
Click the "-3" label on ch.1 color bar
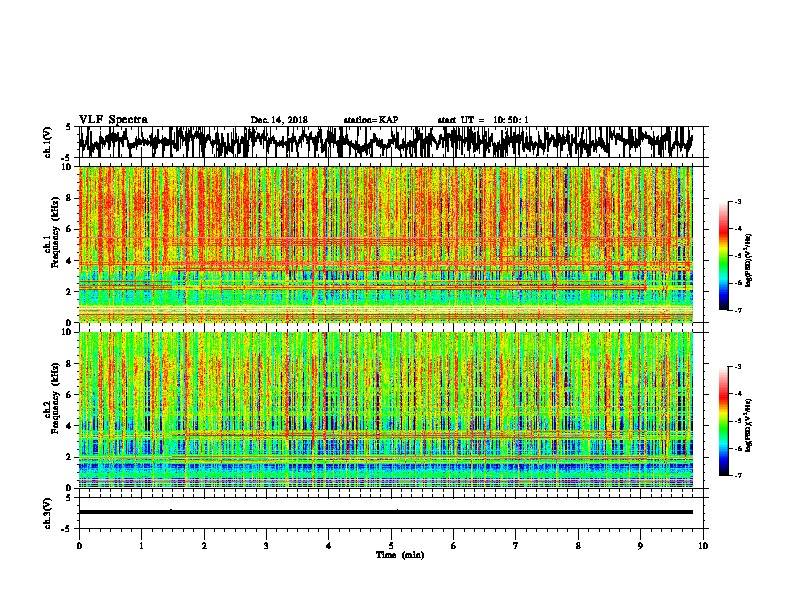(738, 201)
